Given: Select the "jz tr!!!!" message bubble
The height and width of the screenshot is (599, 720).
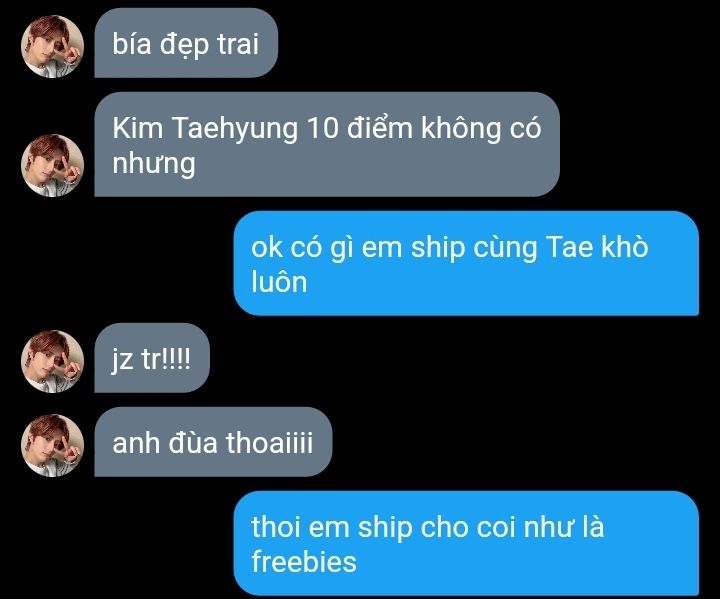Looking at the screenshot, I should click(152, 358).
